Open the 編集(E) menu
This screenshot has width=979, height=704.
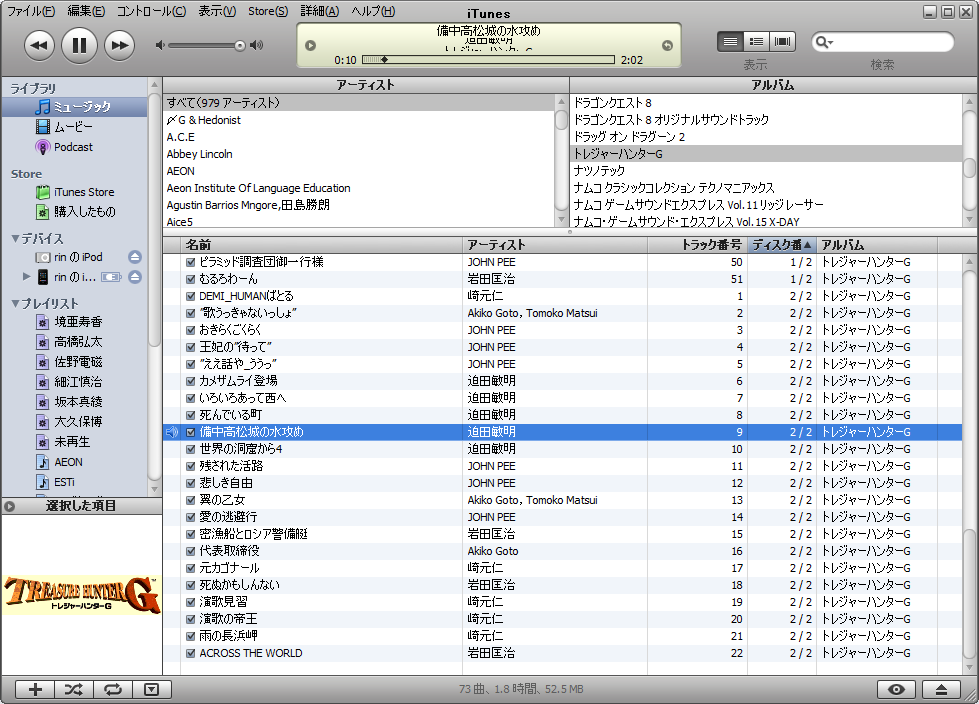[86, 11]
